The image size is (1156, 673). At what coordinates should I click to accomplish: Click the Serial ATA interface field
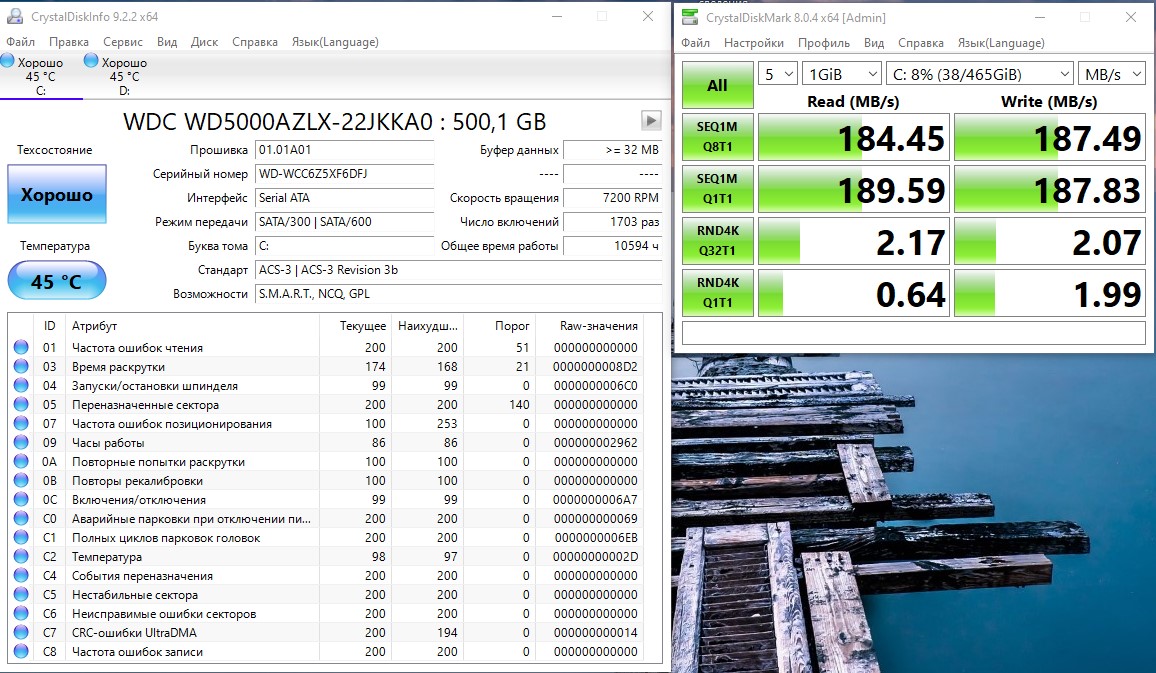pyautogui.click(x=344, y=198)
